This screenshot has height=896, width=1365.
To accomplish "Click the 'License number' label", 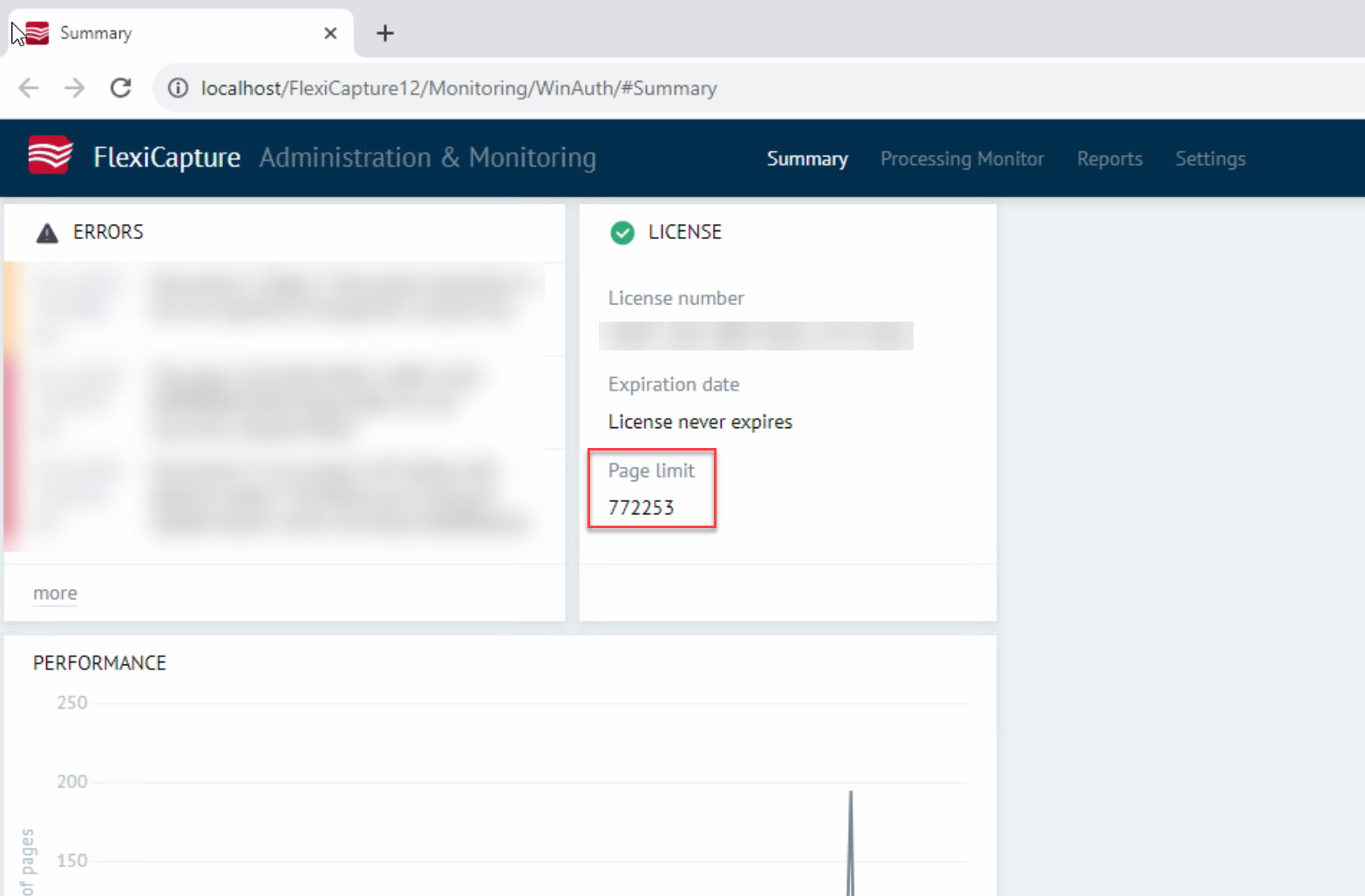I will 676,298.
